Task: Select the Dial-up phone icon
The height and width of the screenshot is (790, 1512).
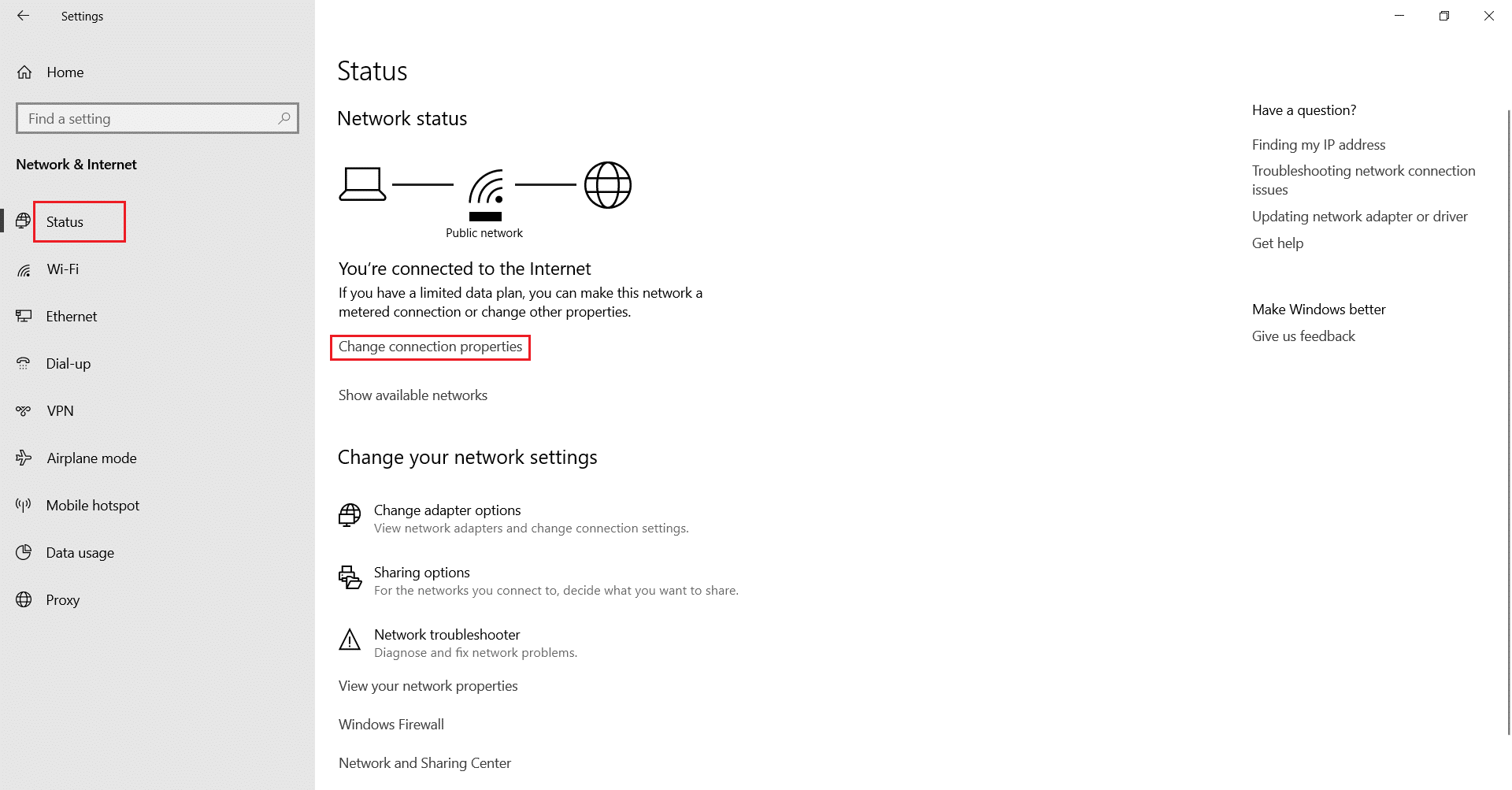Action: point(24,363)
